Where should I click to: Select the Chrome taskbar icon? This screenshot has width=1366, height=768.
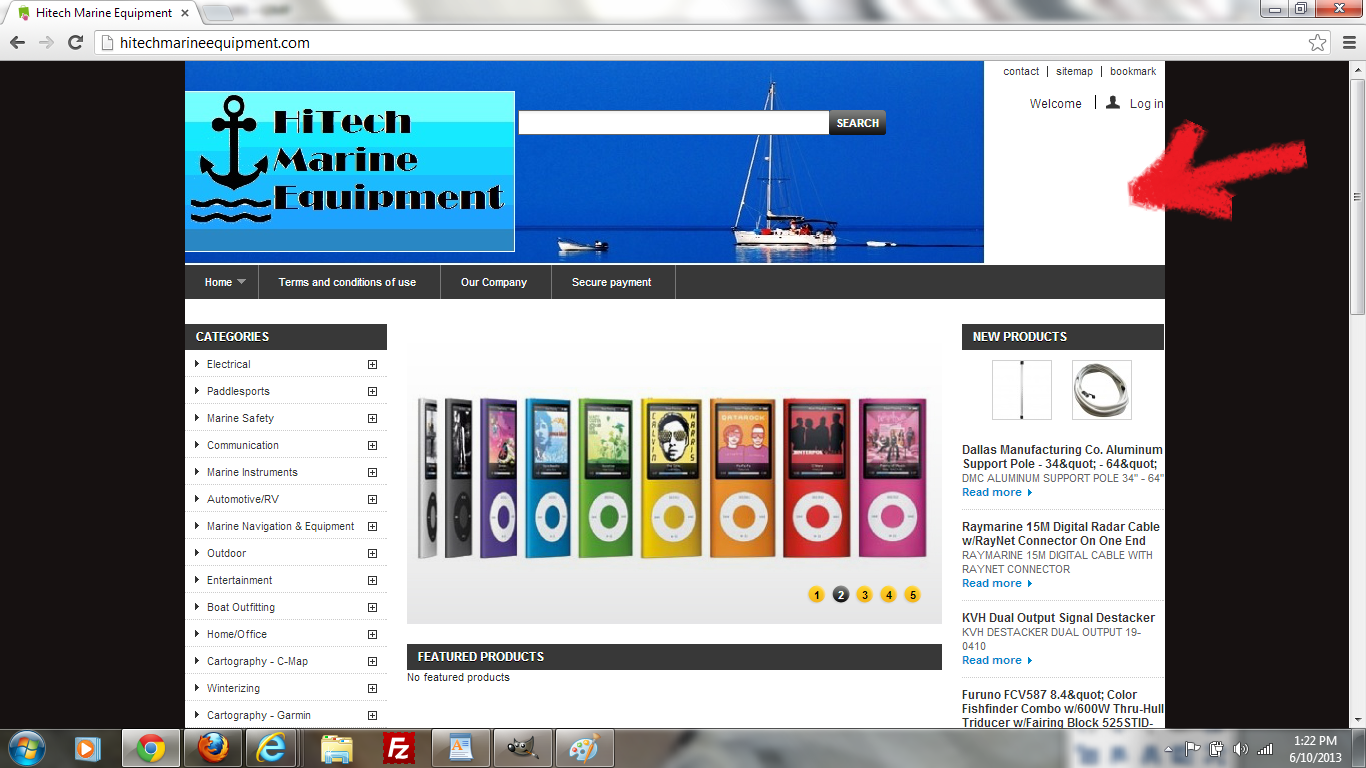coord(151,748)
